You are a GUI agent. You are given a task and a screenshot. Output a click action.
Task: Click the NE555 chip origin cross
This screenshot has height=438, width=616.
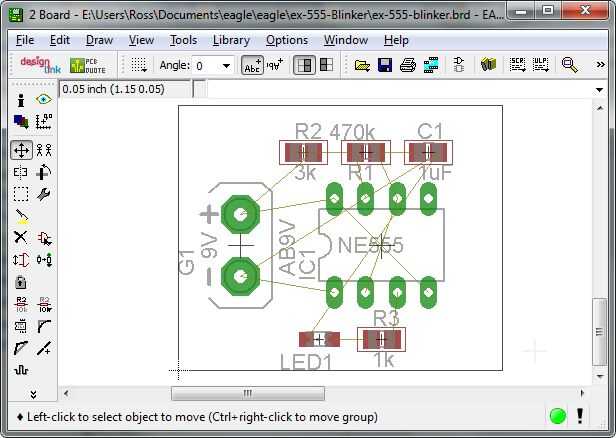381,246
